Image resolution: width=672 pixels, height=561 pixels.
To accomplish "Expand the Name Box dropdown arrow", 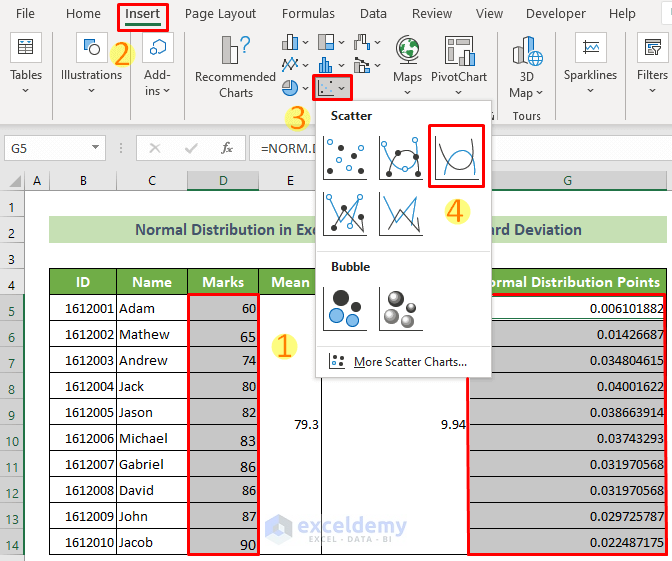I will point(95,147).
